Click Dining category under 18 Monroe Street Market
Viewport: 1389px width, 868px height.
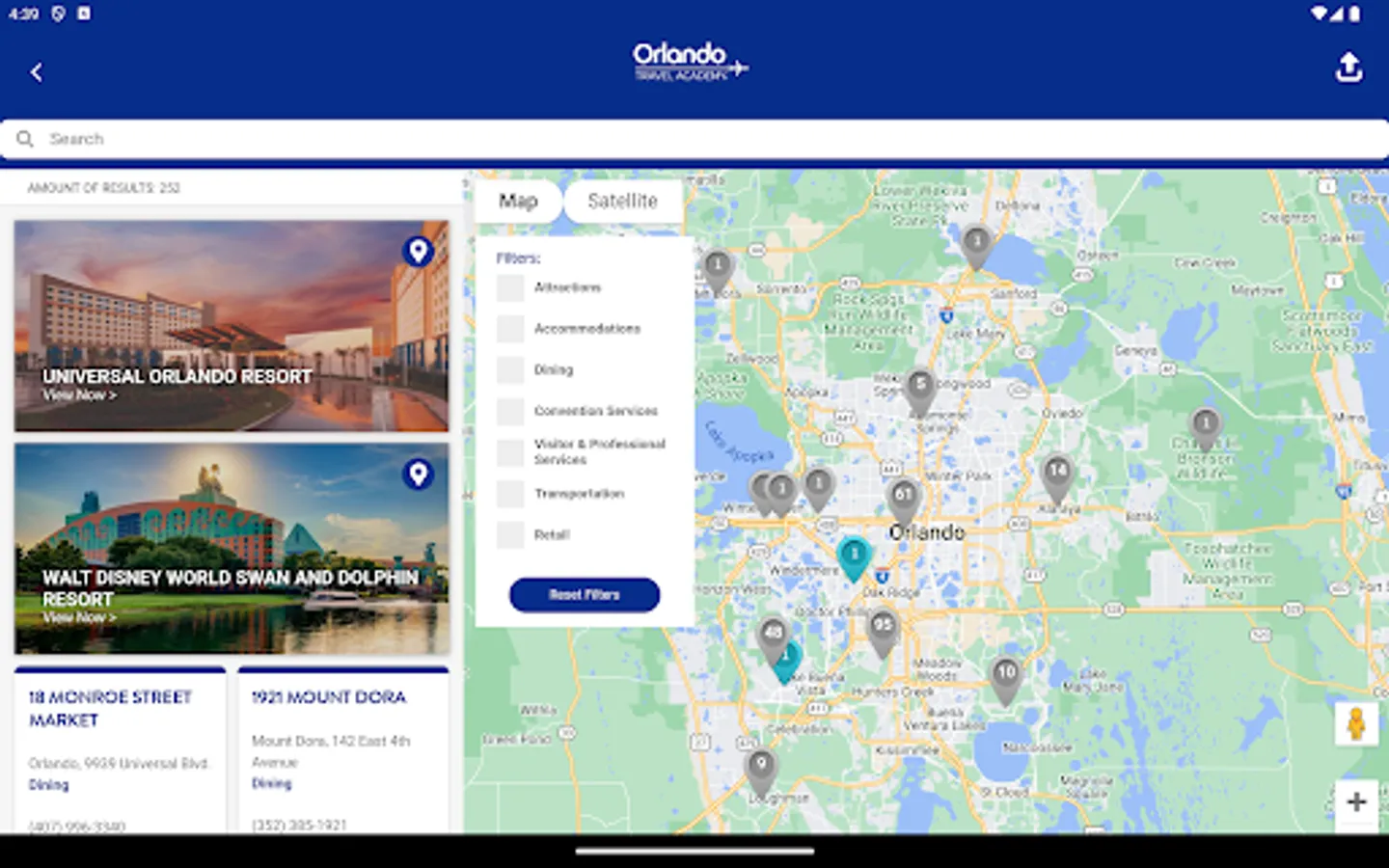coord(48,785)
